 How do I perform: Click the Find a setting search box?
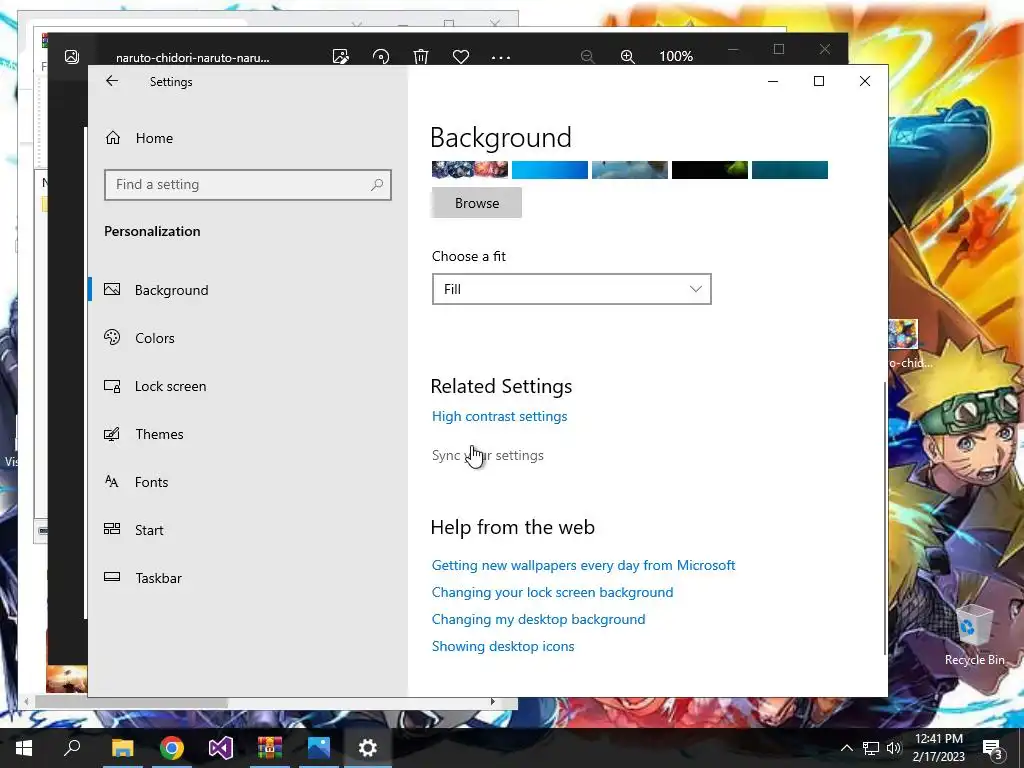(248, 185)
